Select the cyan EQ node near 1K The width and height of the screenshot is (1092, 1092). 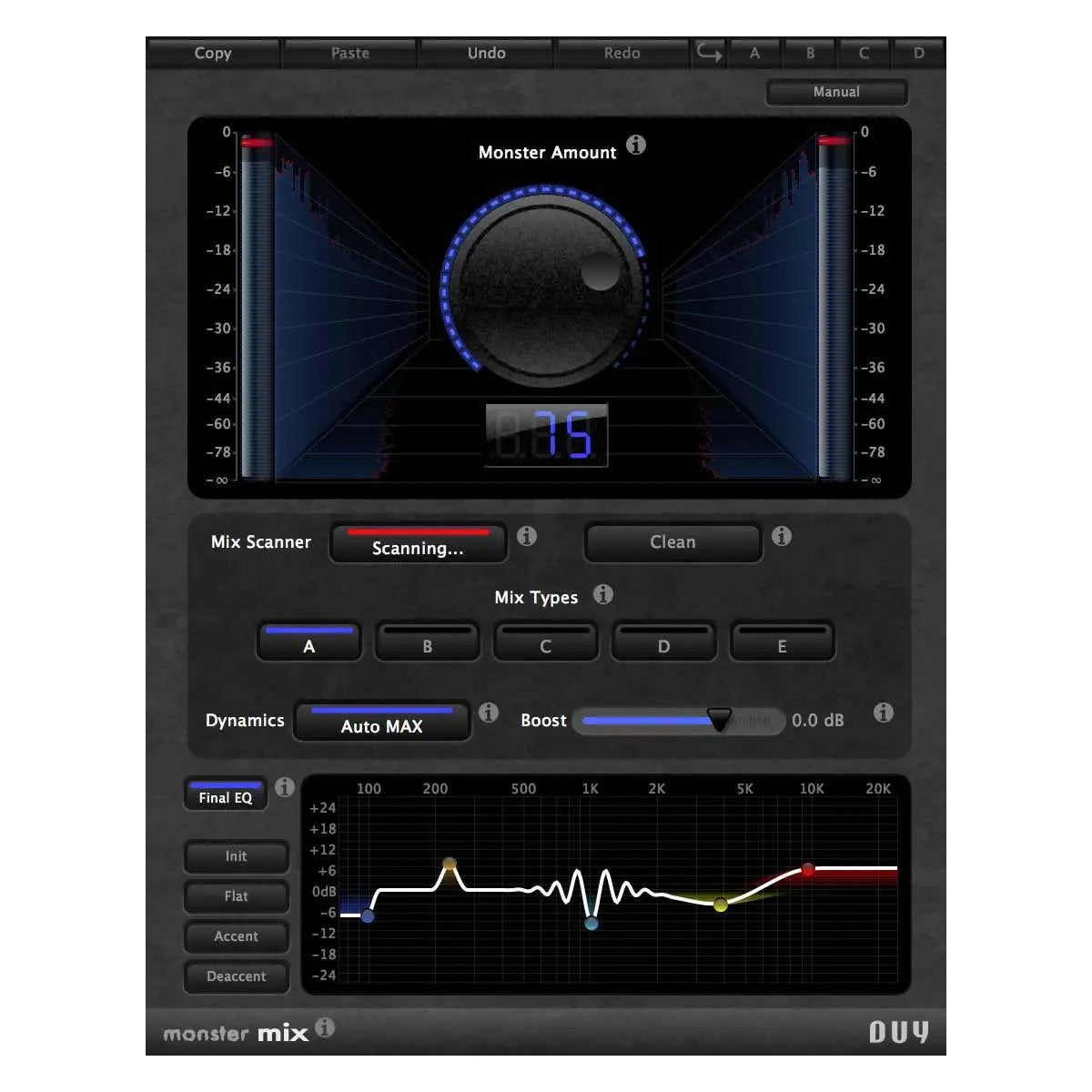pos(590,923)
